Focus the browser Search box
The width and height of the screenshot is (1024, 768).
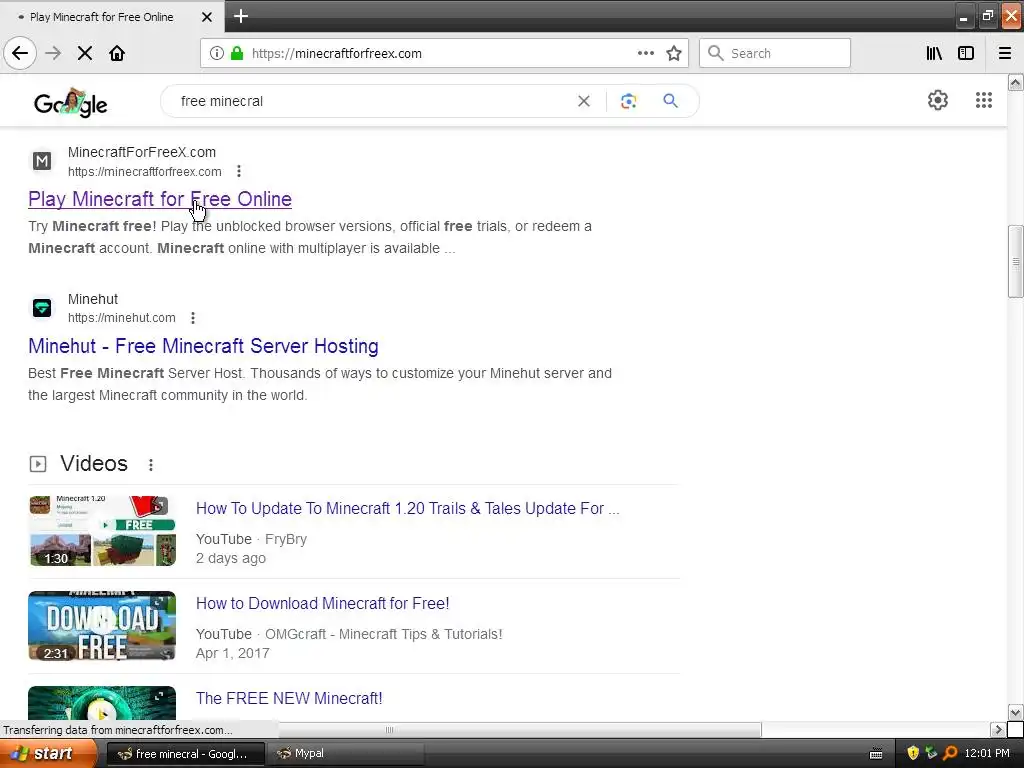click(x=775, y=53)
